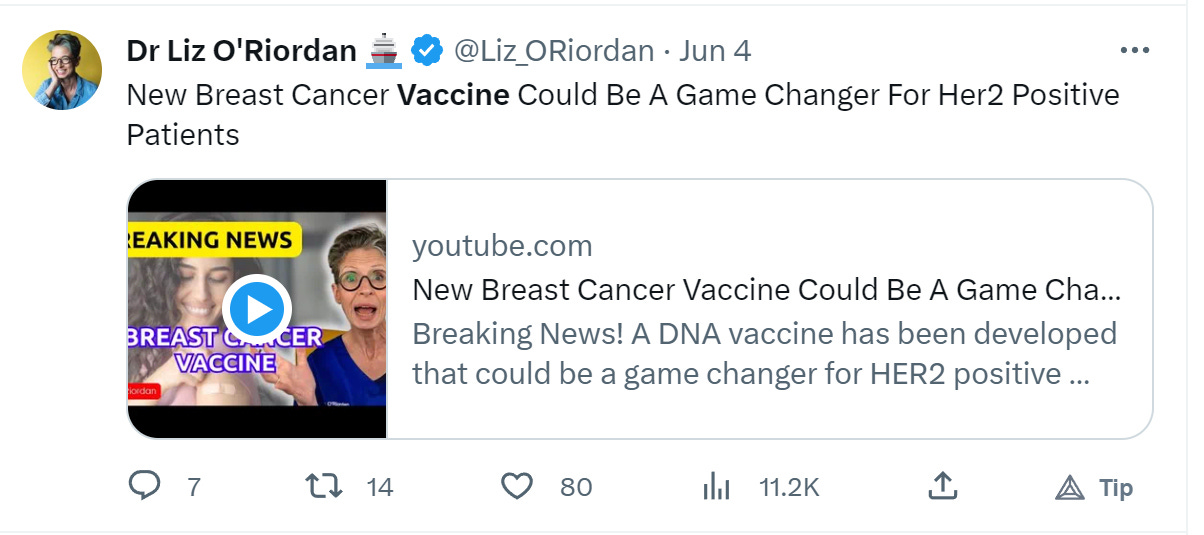Click the ship emoji next to name

click(x=385, y=50)
